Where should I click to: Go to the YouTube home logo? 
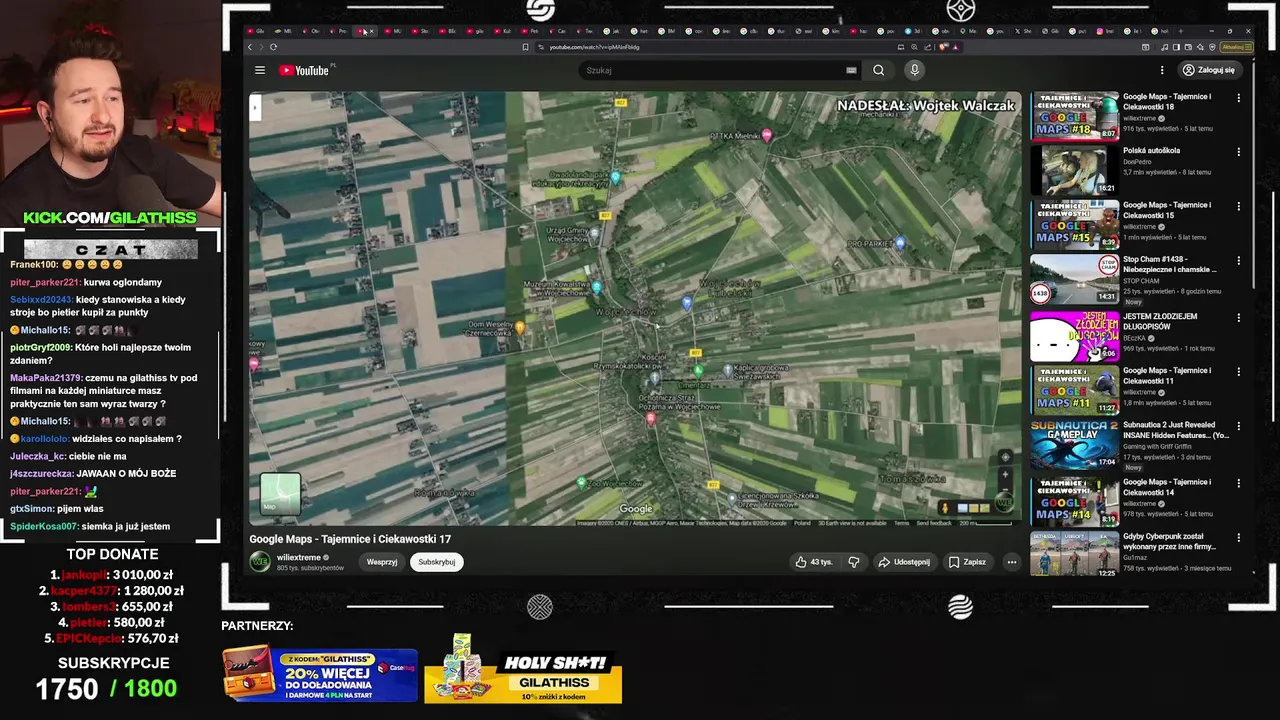pyautogui.click(x=304, y=70)
